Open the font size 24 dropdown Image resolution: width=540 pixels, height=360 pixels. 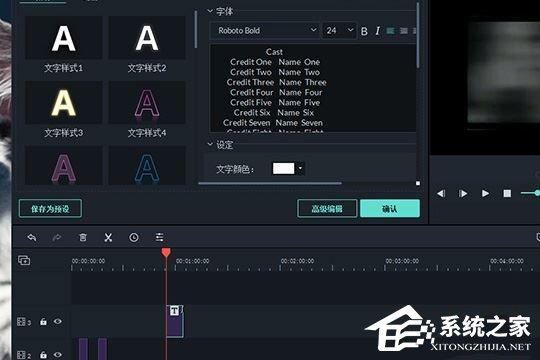coord(339,31)
